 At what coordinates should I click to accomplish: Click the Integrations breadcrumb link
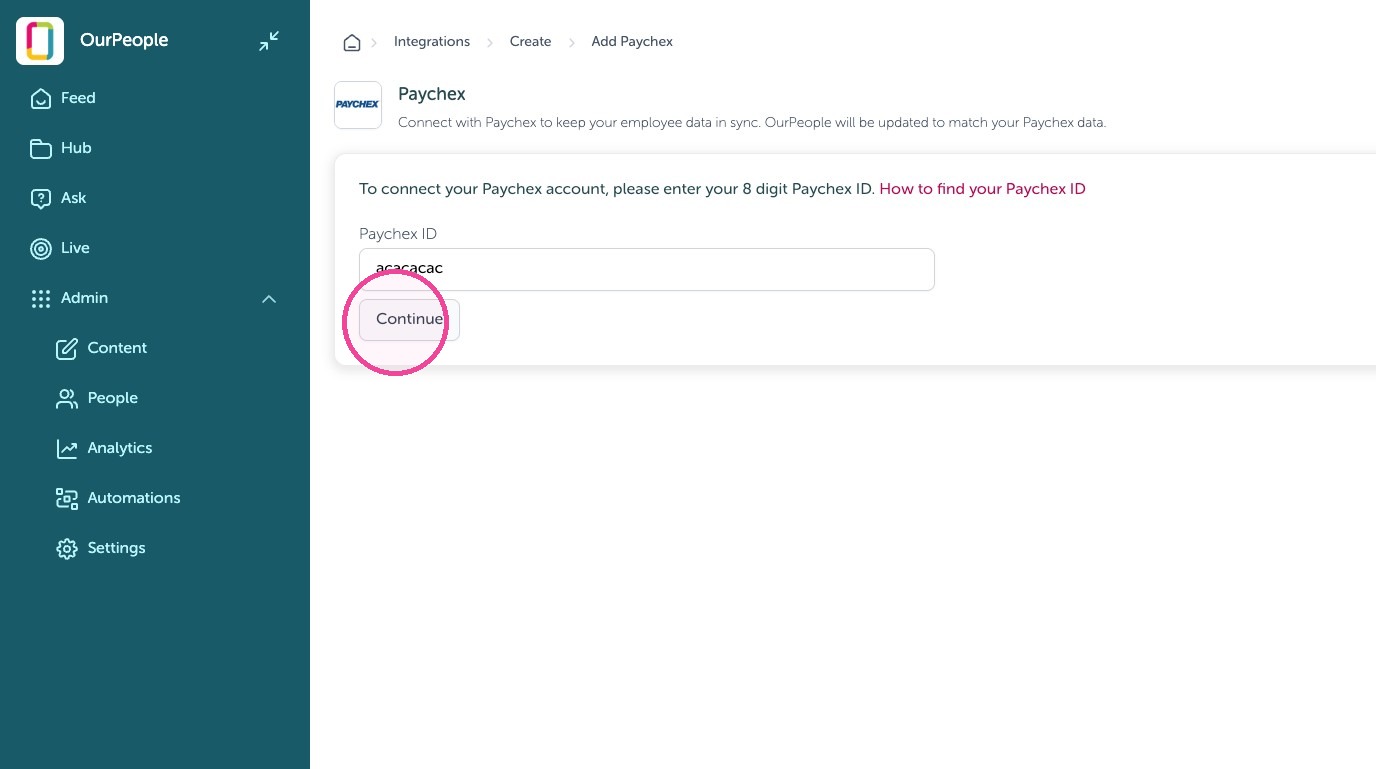click(432, 42)
